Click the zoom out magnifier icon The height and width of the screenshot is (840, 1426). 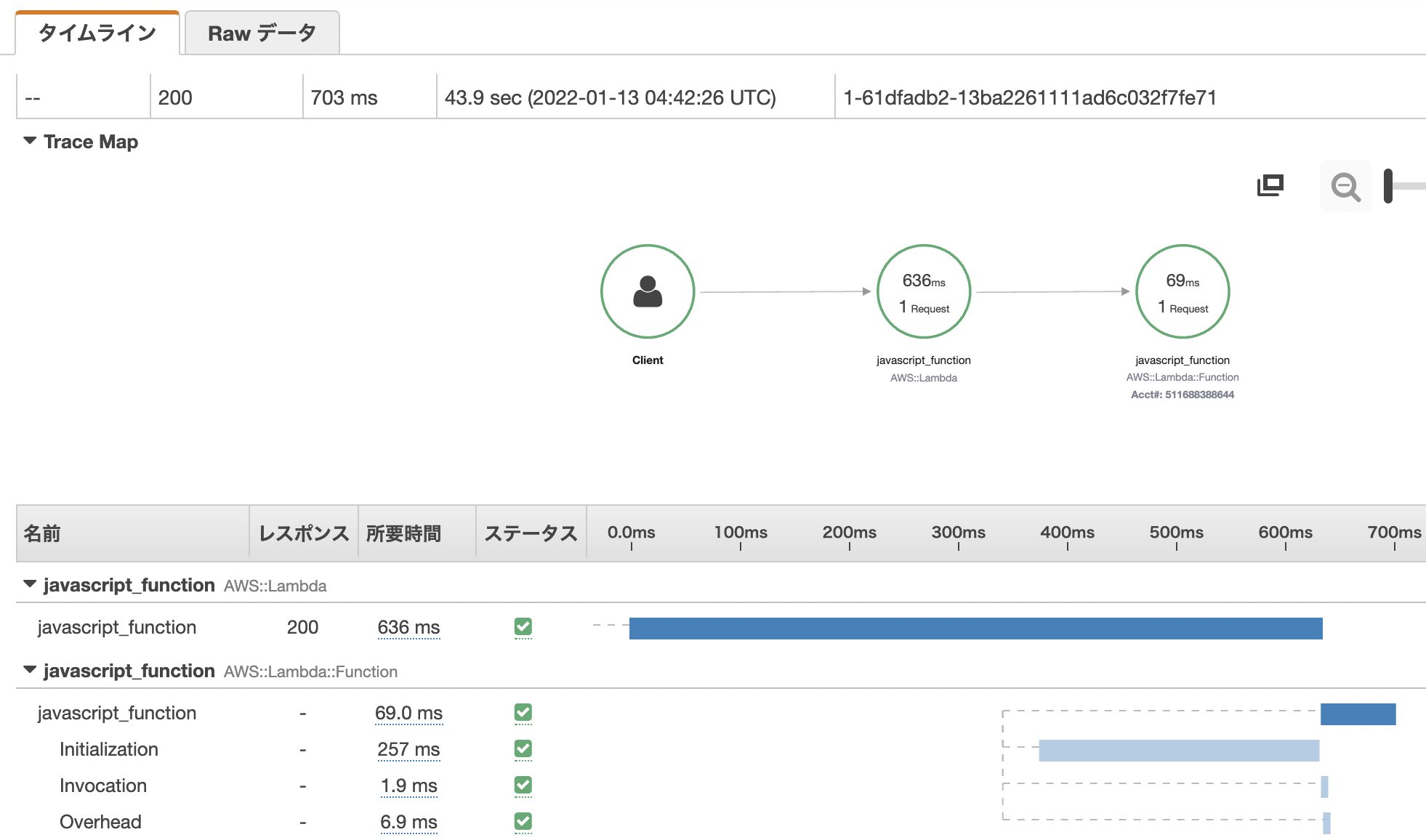1345,187
